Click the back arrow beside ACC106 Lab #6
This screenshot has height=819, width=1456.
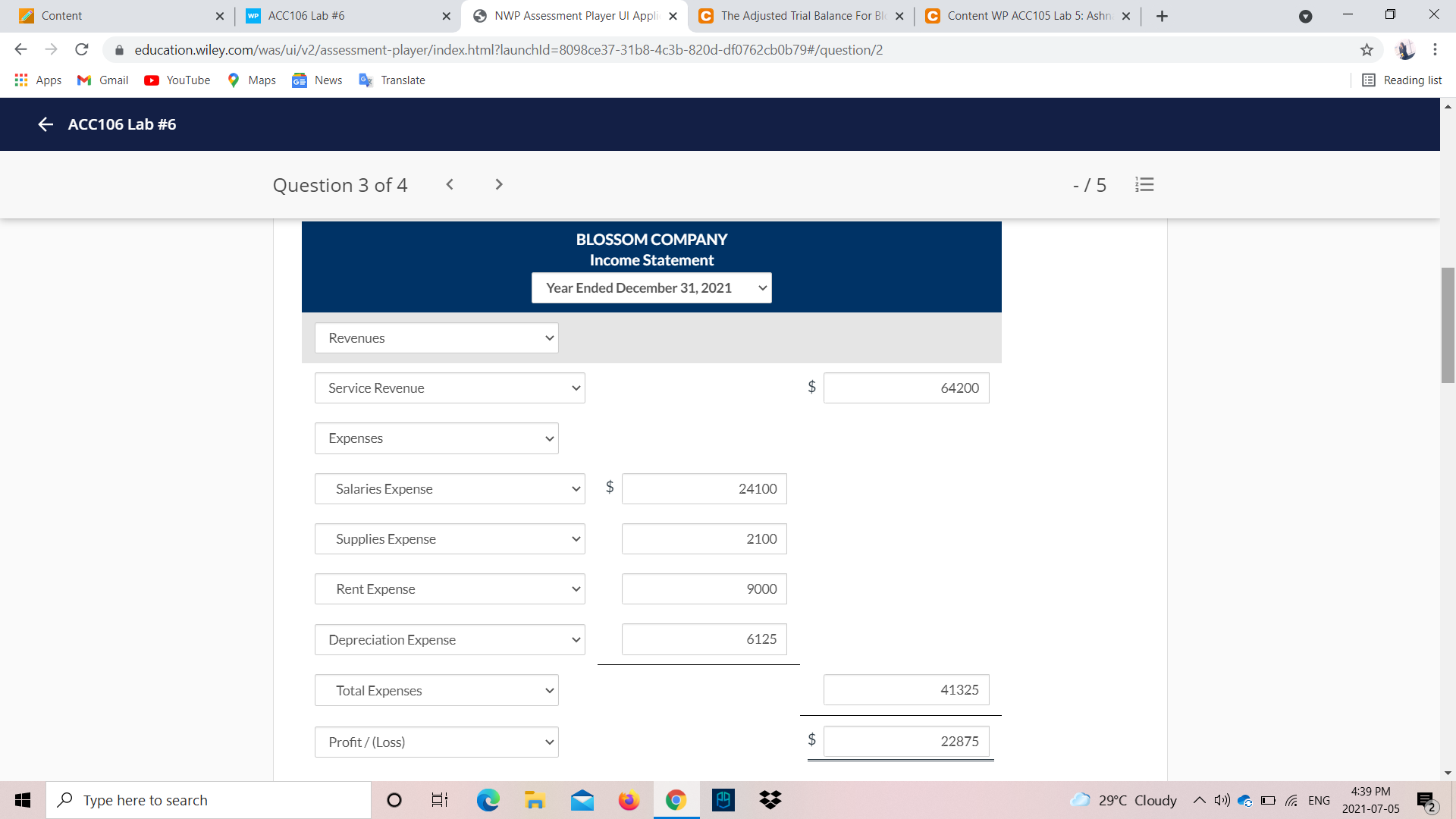pos(45,124)
